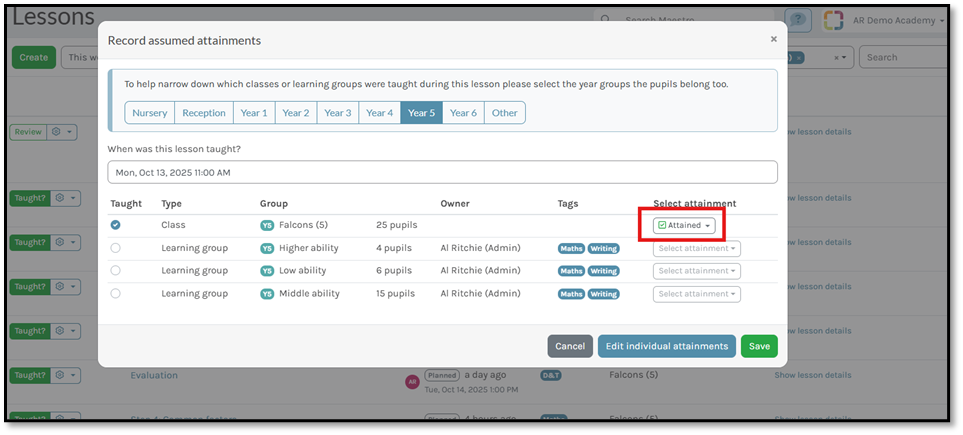This screenshot has width=963, height=435.
Task: Click the lesson taught date field
Action: click(x=441, y=172)
